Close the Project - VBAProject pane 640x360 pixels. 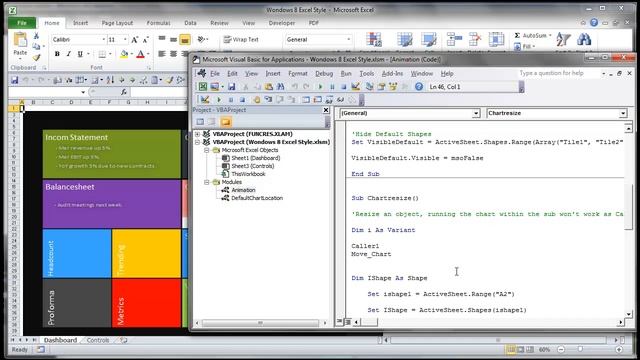tap(326, 110)
